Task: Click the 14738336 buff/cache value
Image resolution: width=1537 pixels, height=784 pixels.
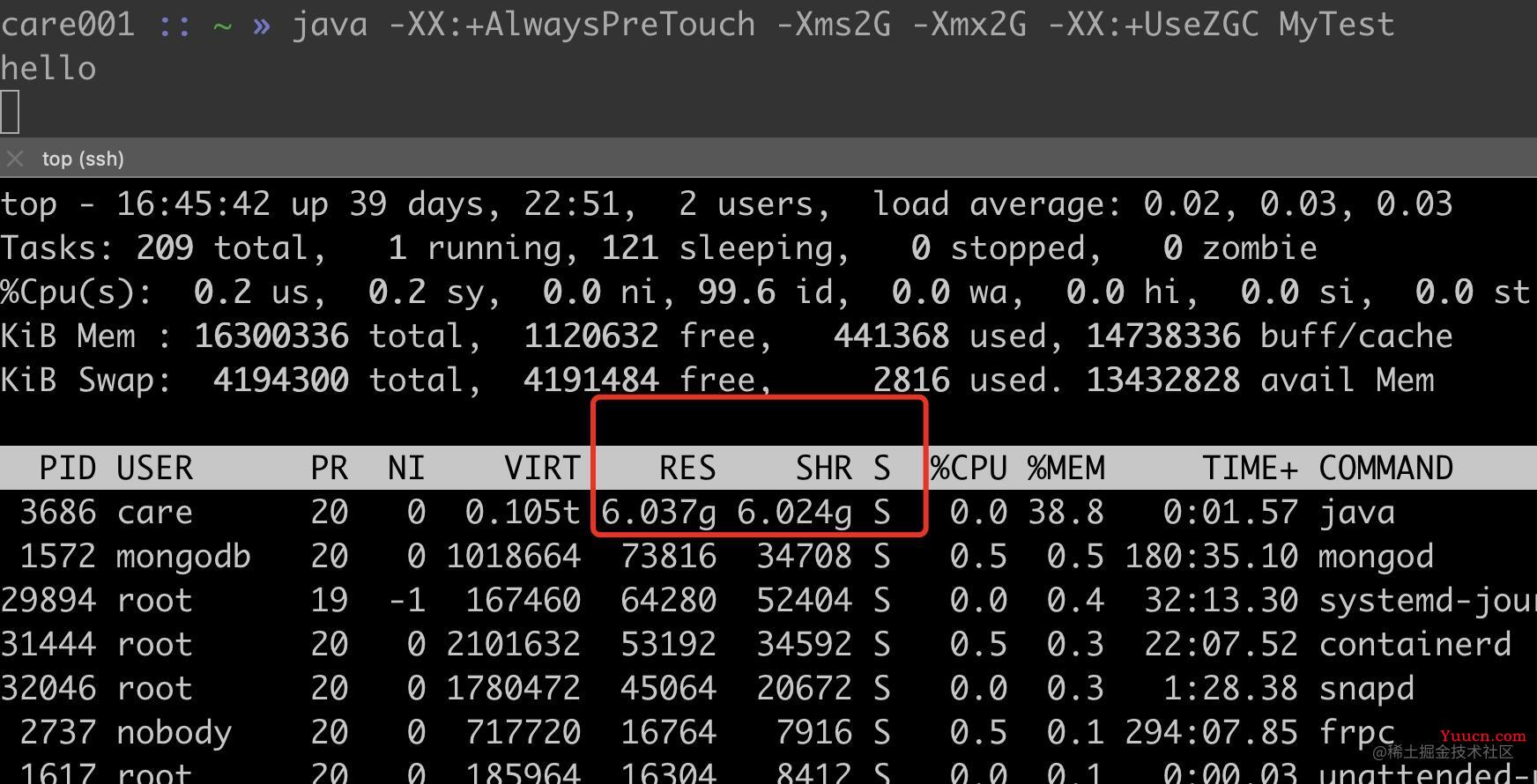Action: 1162,336
